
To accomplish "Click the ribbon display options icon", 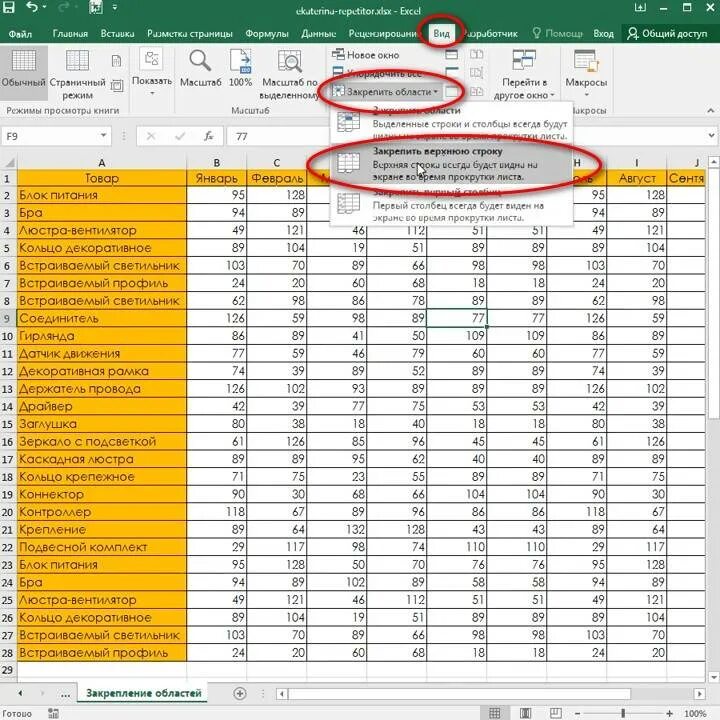I will (x=640, y=7).
